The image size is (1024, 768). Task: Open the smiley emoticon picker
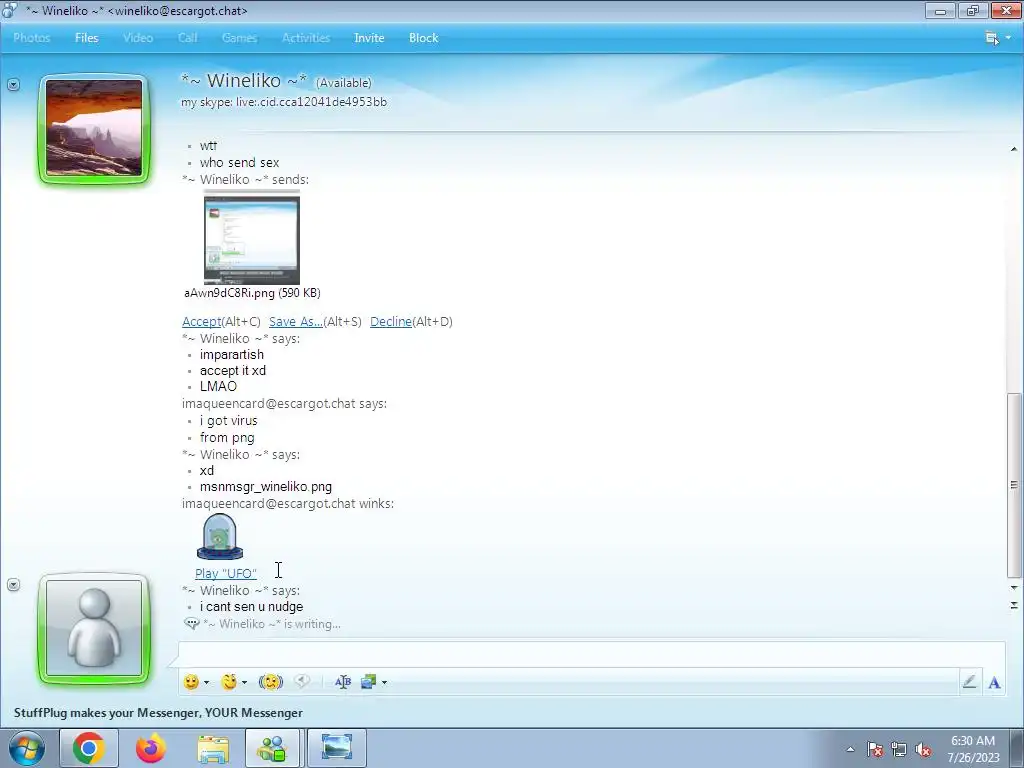click(x=191, y=682)
